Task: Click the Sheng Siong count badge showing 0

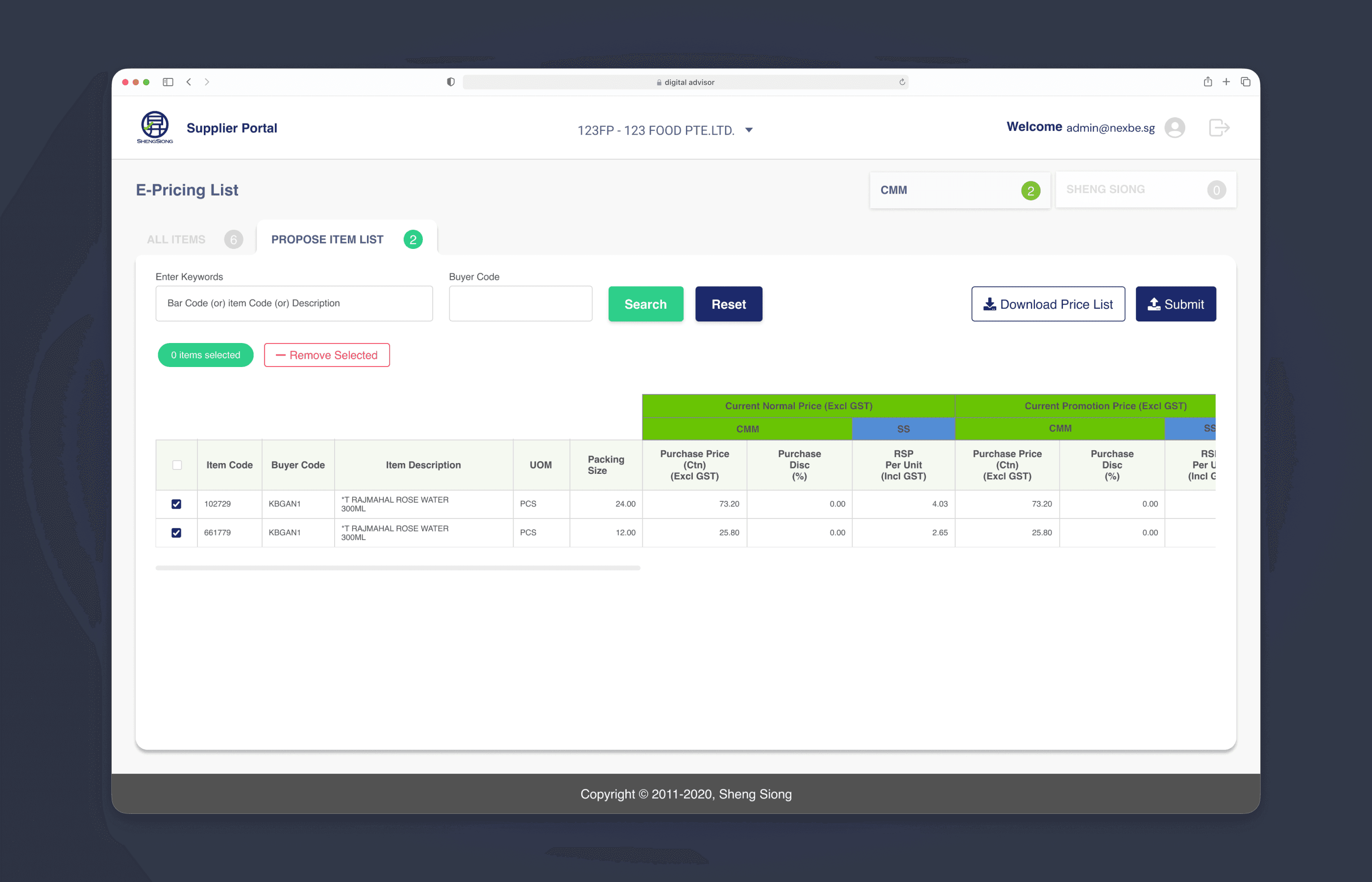Action: [x=1217, y=190]
